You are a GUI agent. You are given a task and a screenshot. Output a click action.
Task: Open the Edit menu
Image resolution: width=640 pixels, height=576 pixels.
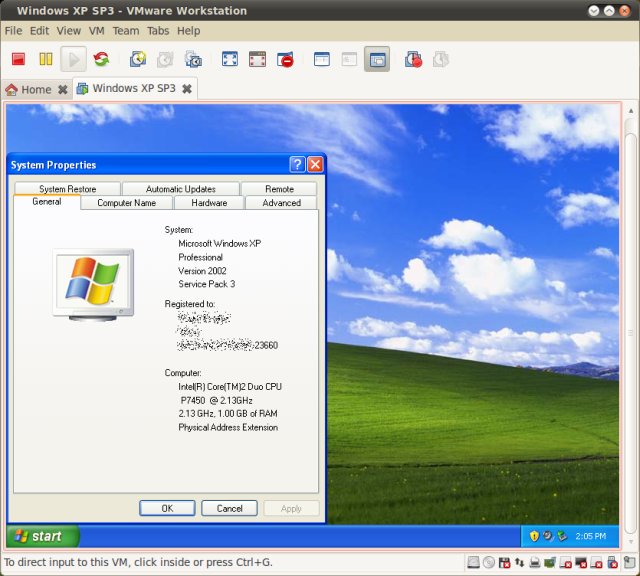point(39,31)
